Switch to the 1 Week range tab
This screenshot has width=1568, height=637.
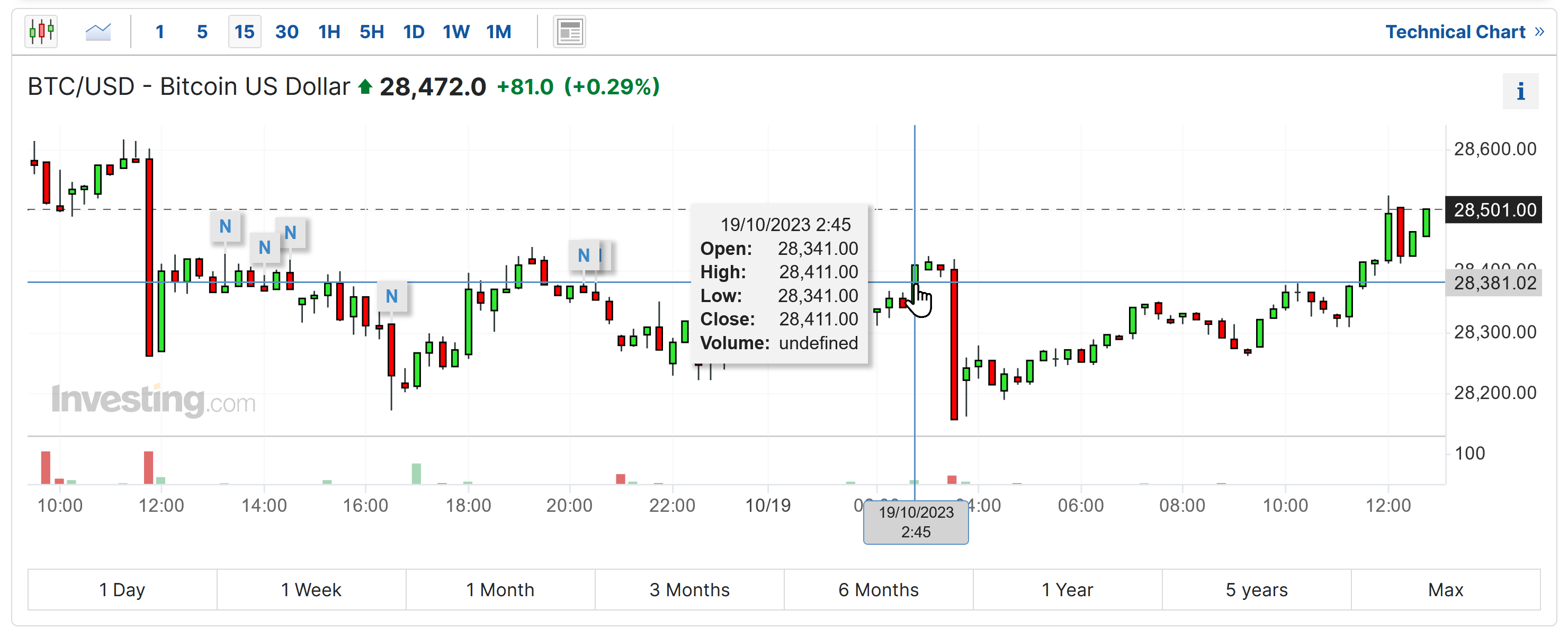tap(311, 589)
